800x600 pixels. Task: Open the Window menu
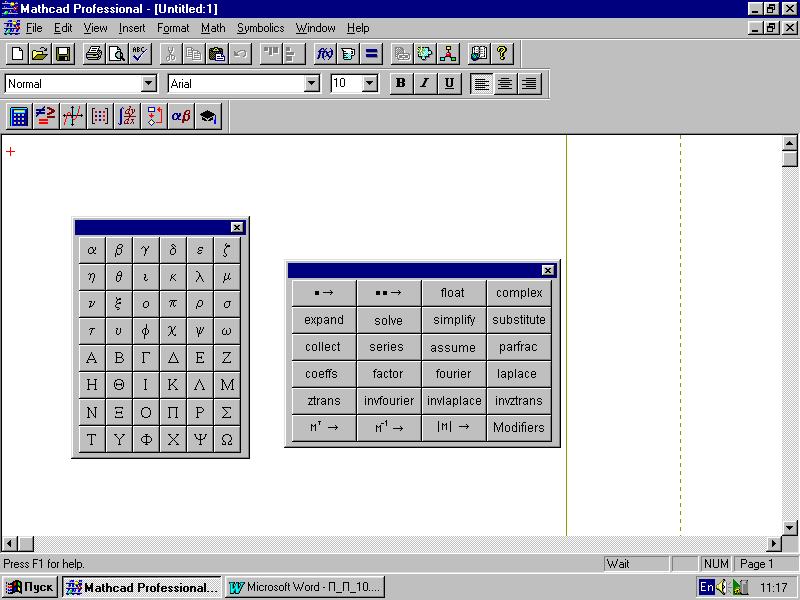point(315,28)
